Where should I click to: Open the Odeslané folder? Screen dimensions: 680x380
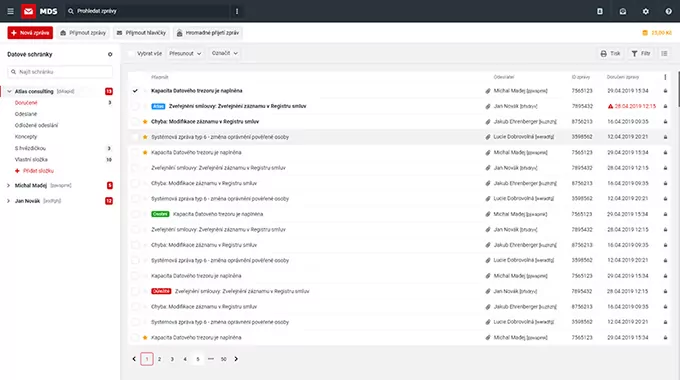[26, 114]
